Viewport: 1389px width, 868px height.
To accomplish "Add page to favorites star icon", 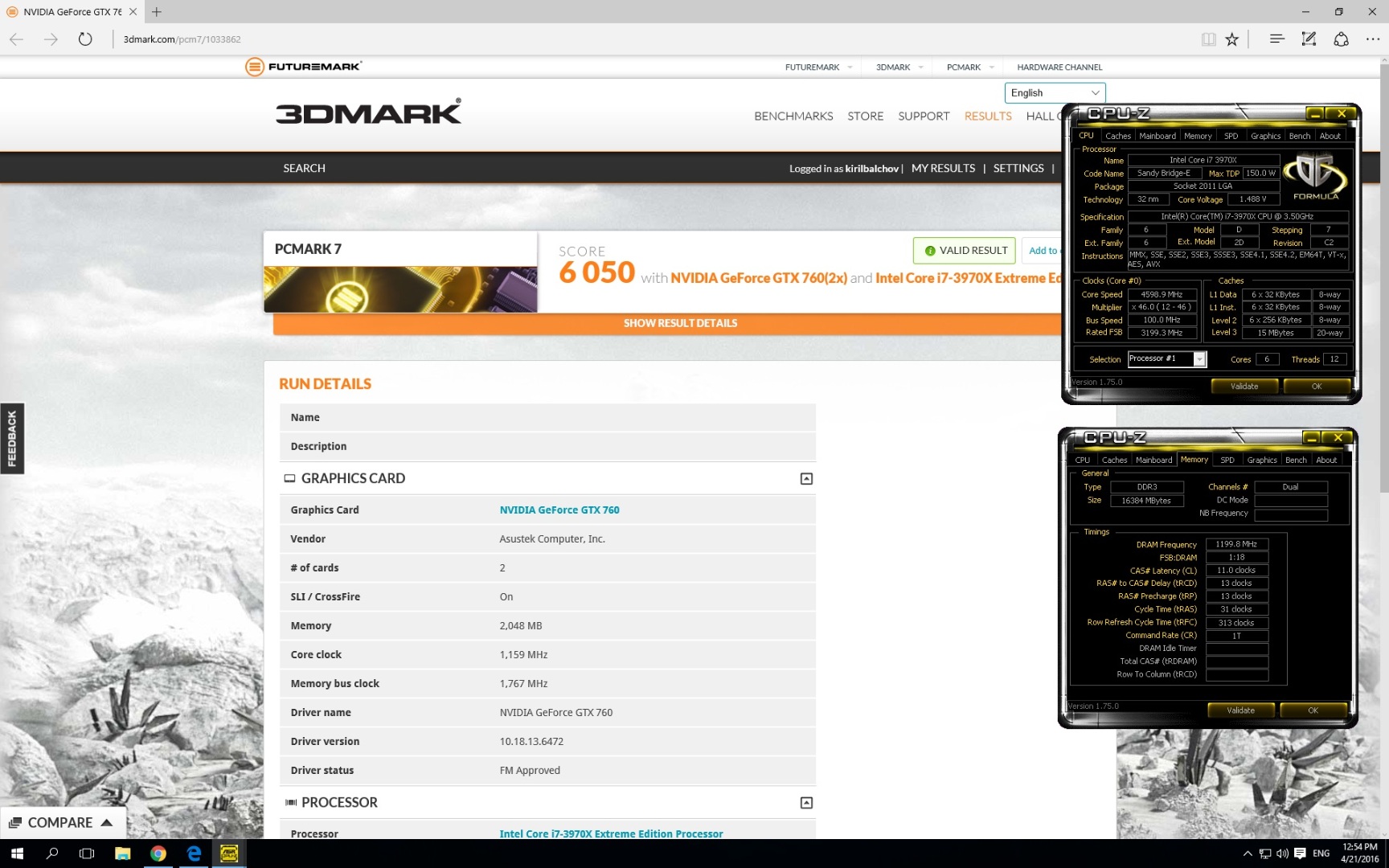I will (x=1232, y=39).
